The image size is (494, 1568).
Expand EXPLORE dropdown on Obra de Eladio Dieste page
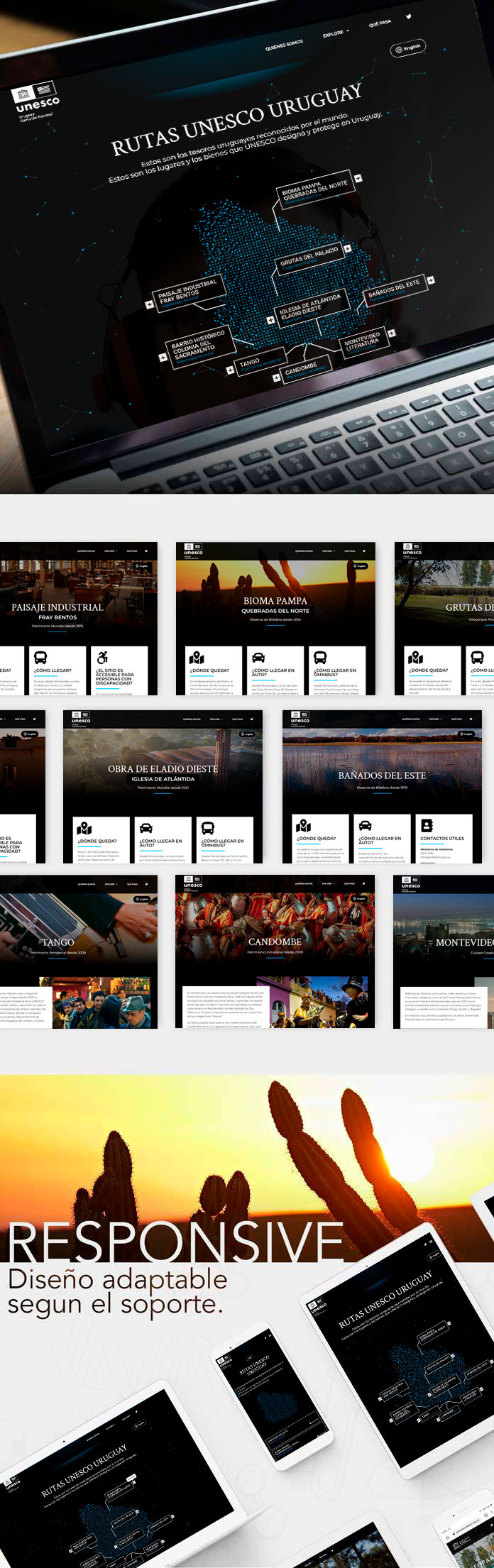tap(216, 719)
